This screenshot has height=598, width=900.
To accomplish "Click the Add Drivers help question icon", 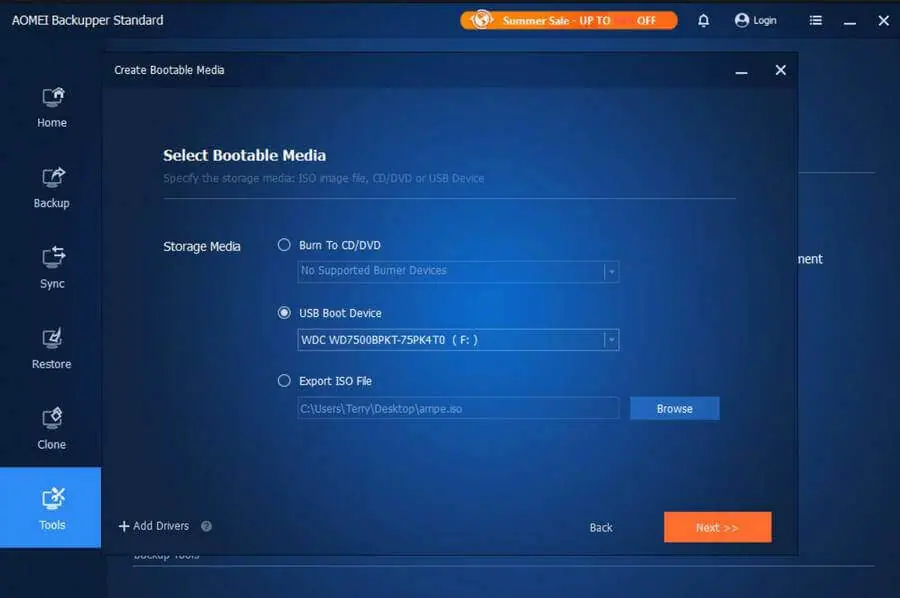I will pos(206,526).
